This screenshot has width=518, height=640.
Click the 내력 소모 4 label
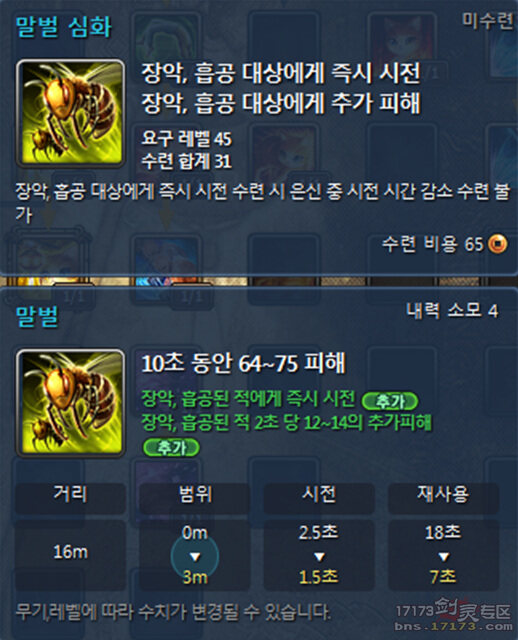point(452,311)
